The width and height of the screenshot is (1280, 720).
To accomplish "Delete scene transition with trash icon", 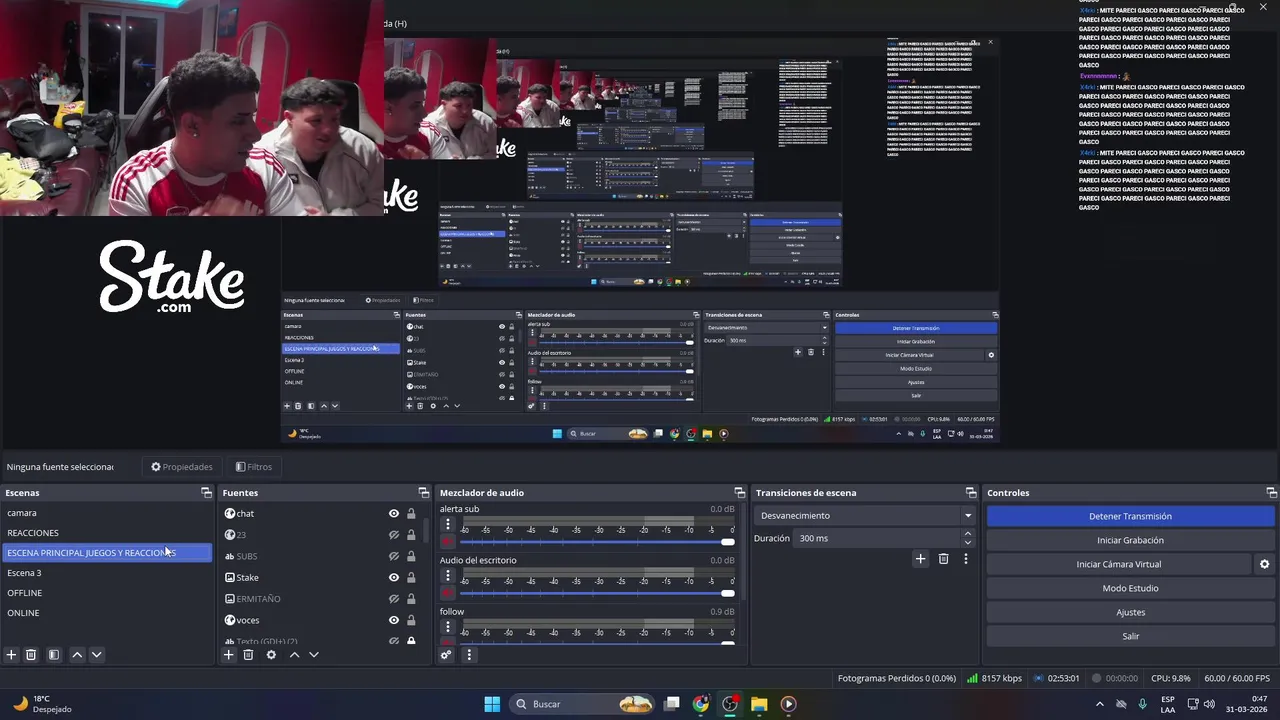I will [943, 559].
